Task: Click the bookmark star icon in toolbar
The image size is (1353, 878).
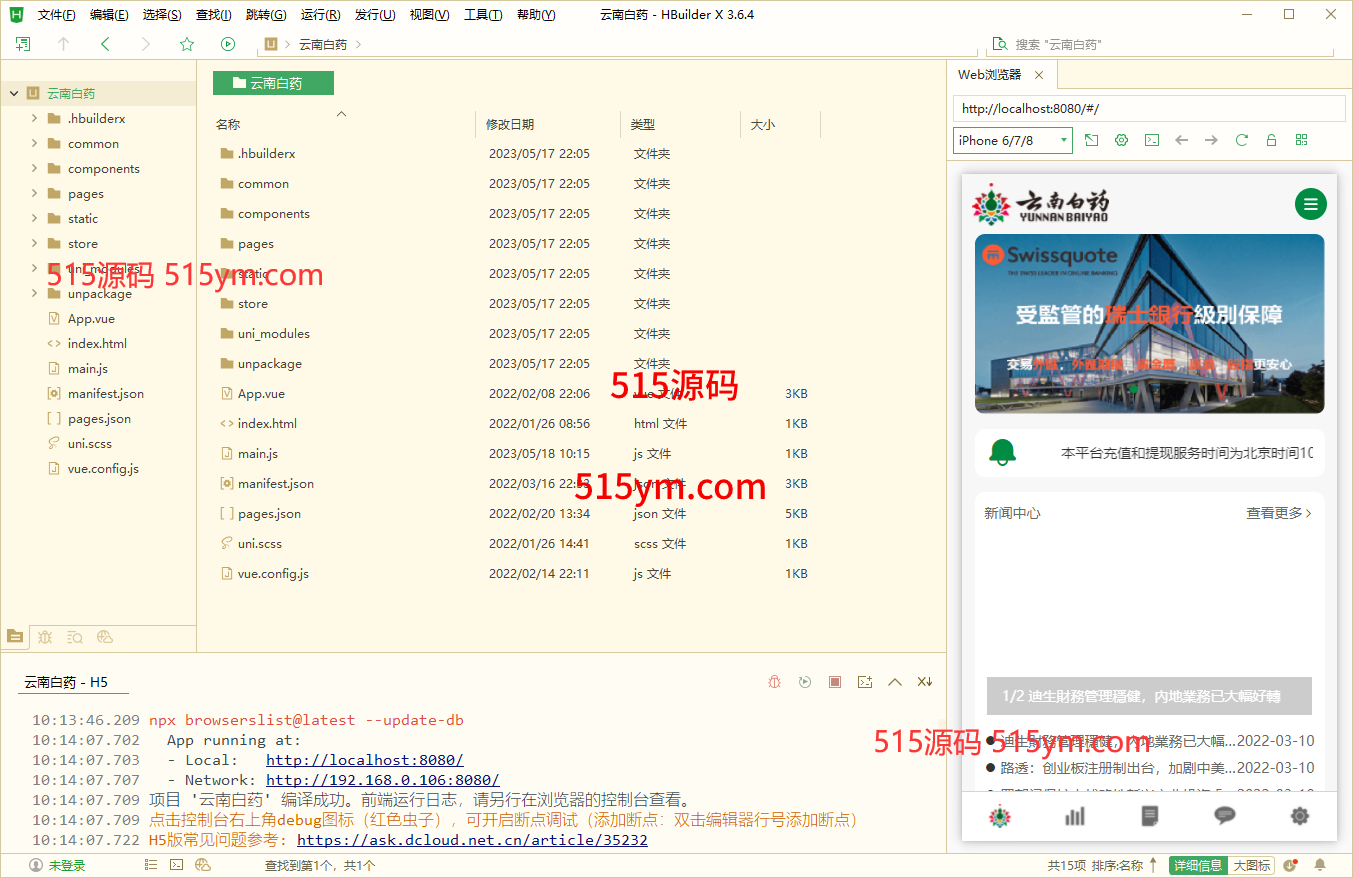Action: click(187, 44)
